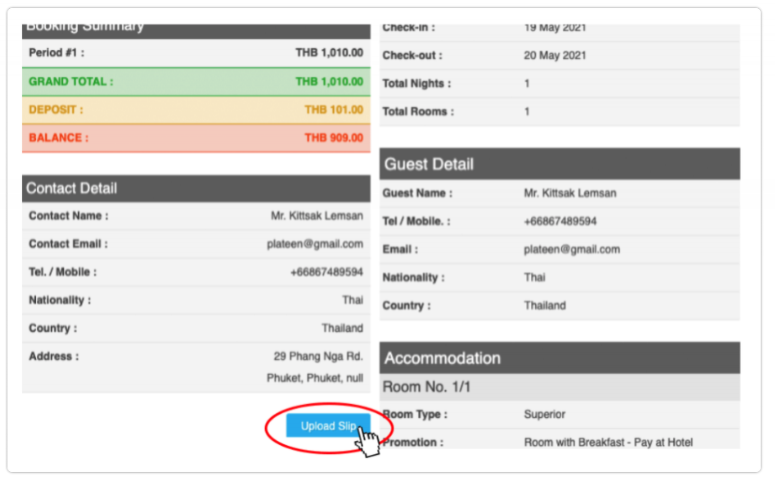Click the Guest Detail section header
The width and height of the screenshot is (775, 481).
click(x=429, y=164)
